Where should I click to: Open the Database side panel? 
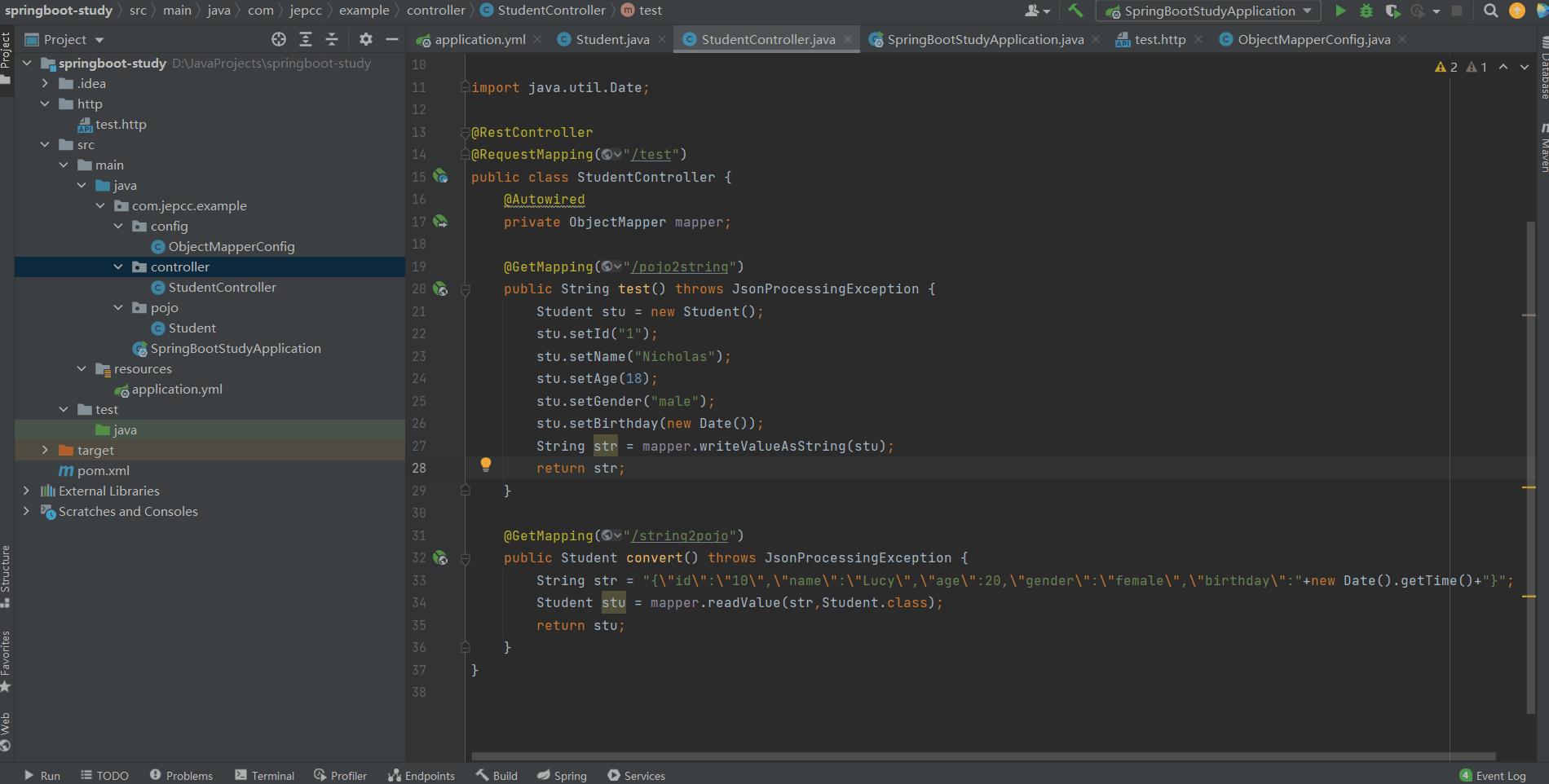tap(1543, 69)
